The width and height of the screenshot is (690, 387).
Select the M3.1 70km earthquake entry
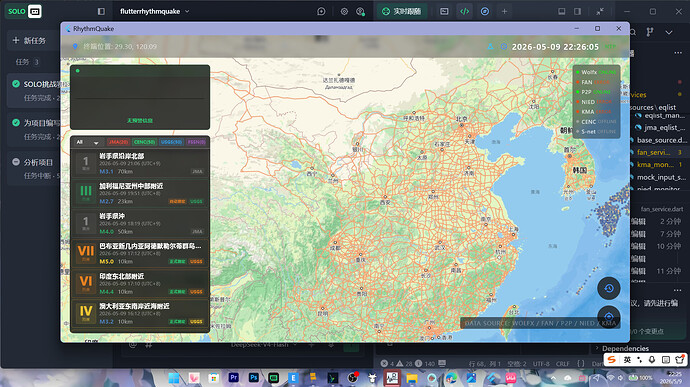point(140,163)
